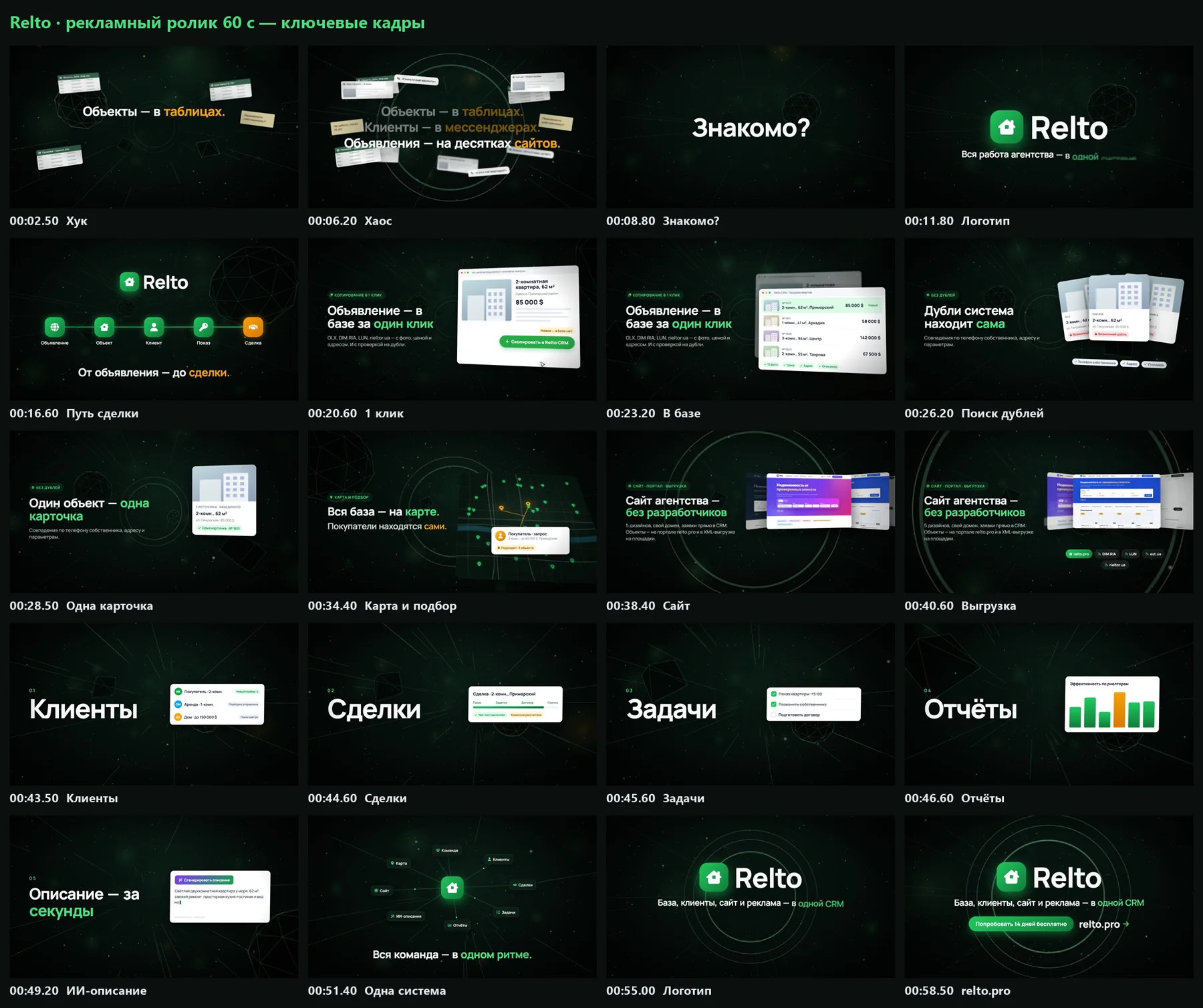Select the green relto.pro tag in Выгрузка frame
Screen dimensions: 1203x1008
pos(1079,554)
